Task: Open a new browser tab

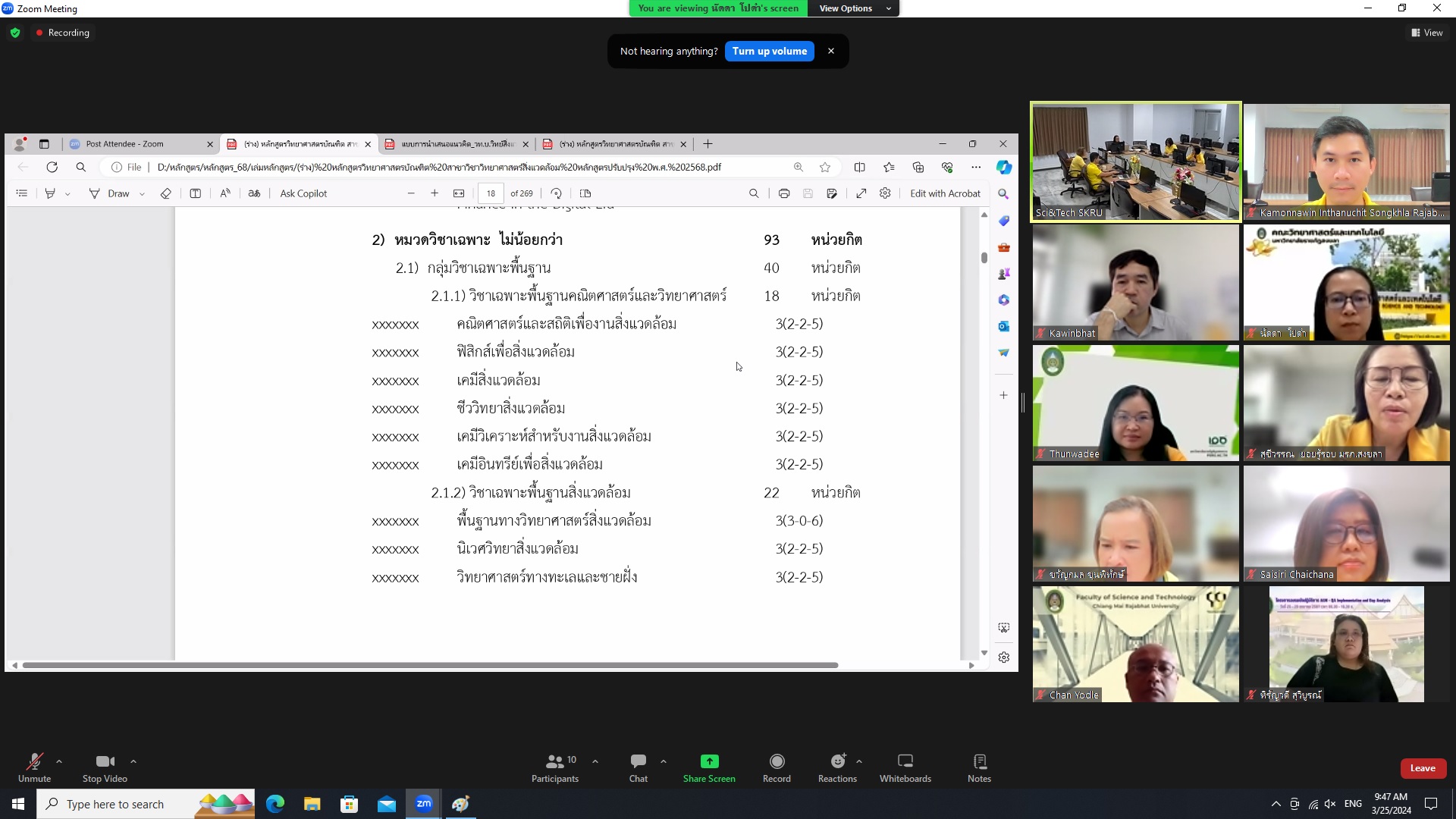Action: [708, 144]
